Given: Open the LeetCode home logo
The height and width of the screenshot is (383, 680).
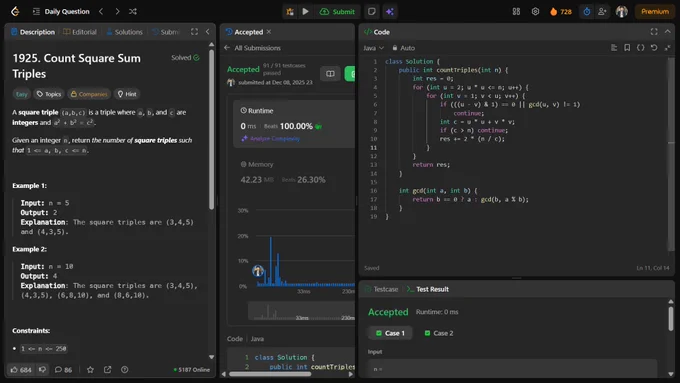Looking at the screenshot, I should tap(15, 11).
